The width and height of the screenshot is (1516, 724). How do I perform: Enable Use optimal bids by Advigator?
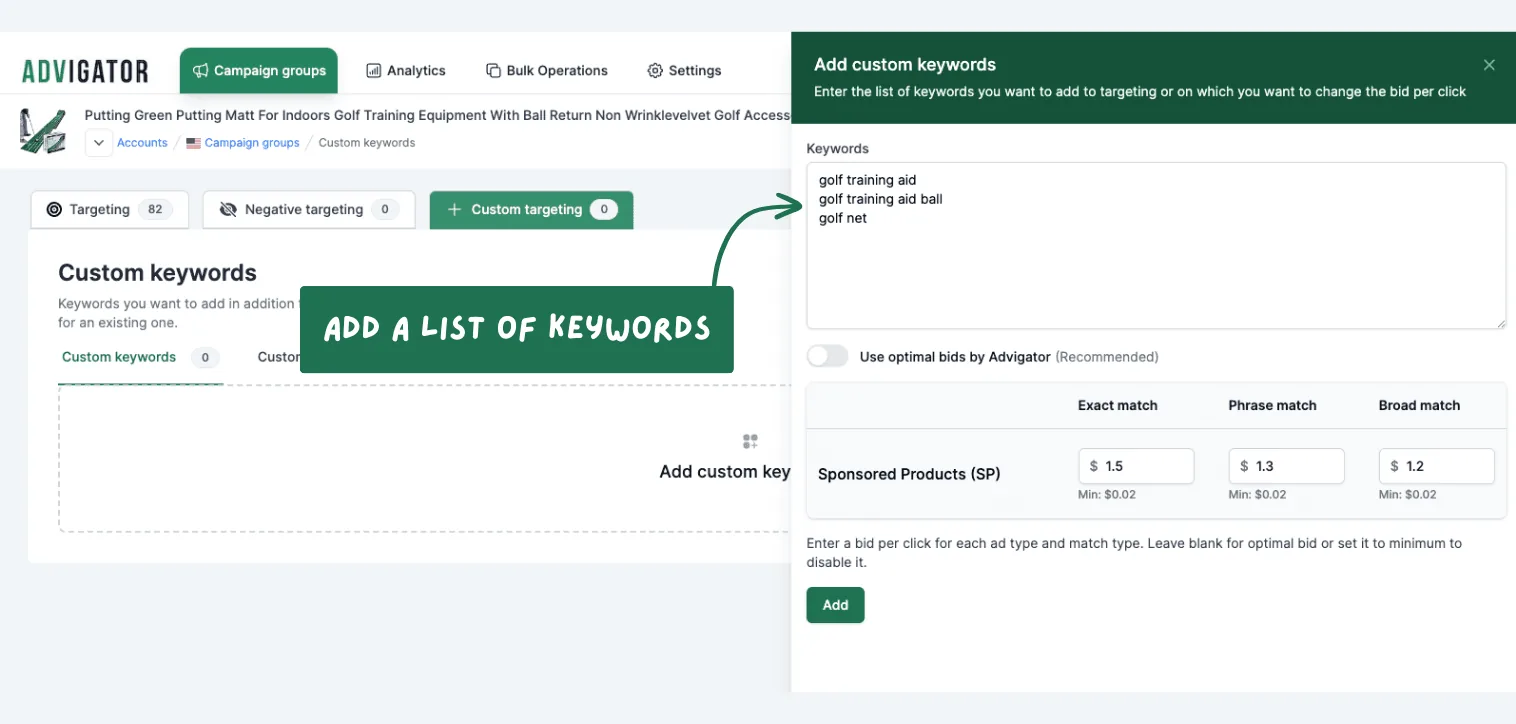tap(827, 357)
